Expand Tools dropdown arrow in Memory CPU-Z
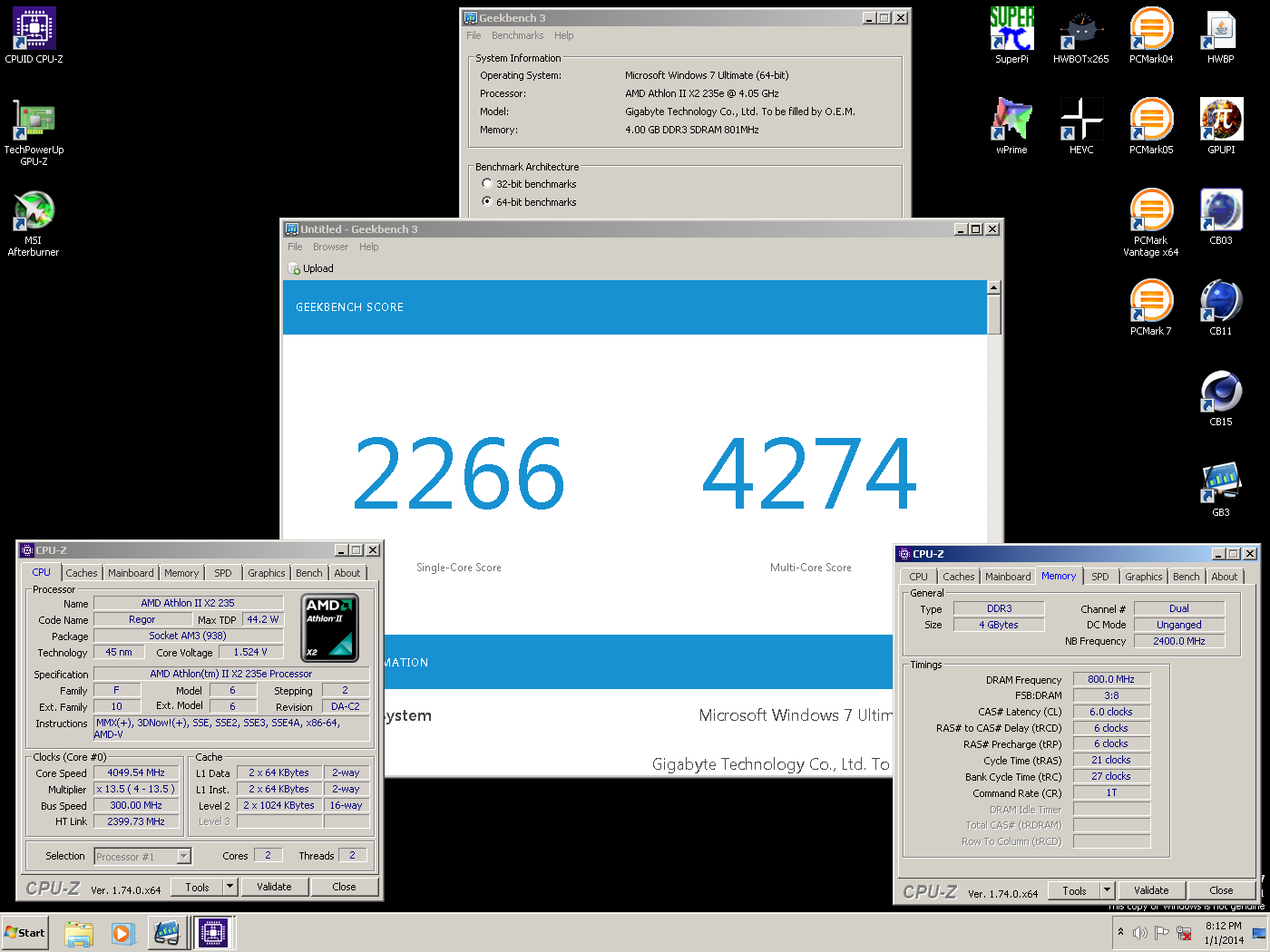This screenshot has width=1270, height=952. point(1108,890)
